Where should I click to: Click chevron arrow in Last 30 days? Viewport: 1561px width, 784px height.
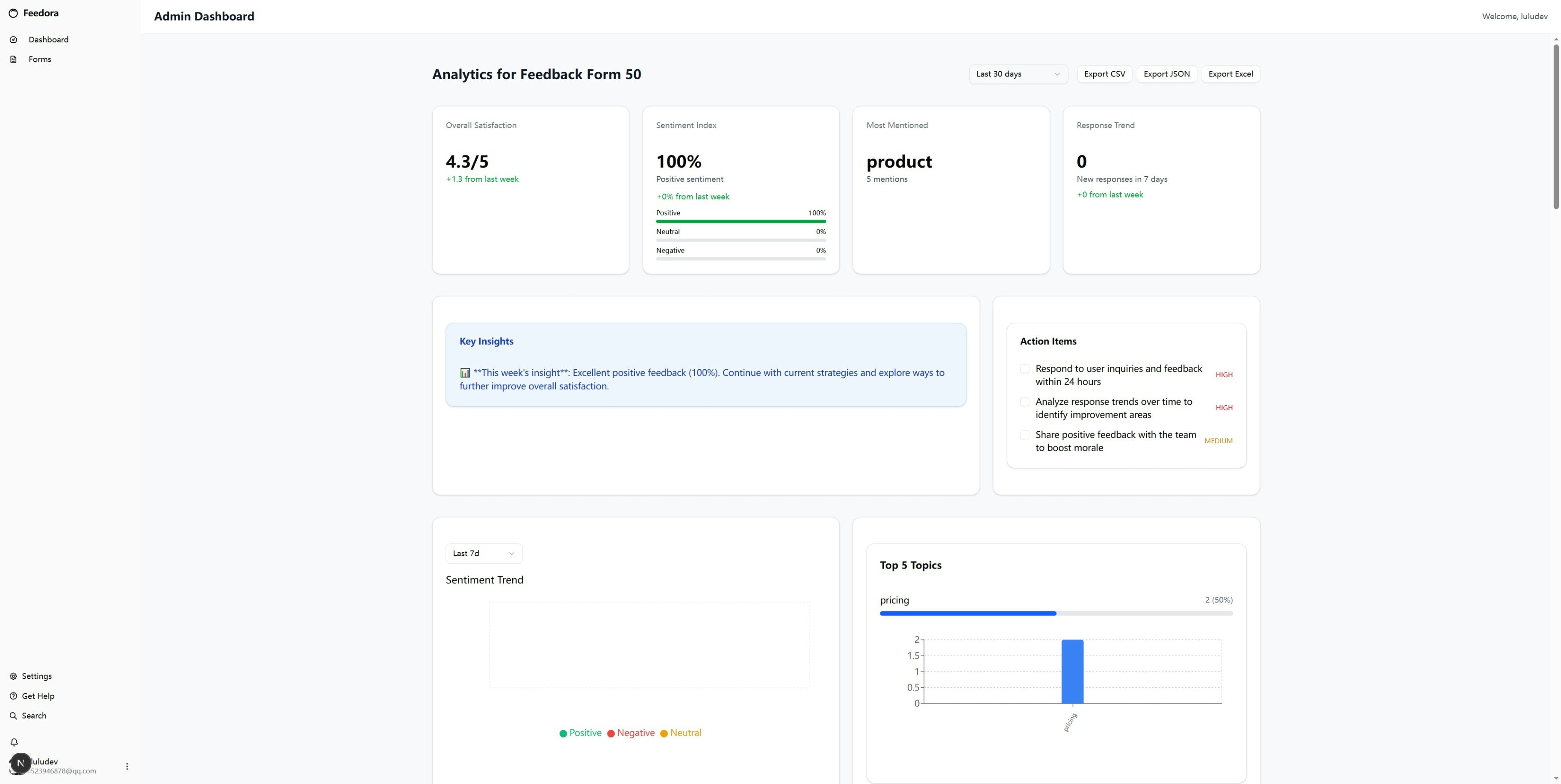pos(1057,74)
